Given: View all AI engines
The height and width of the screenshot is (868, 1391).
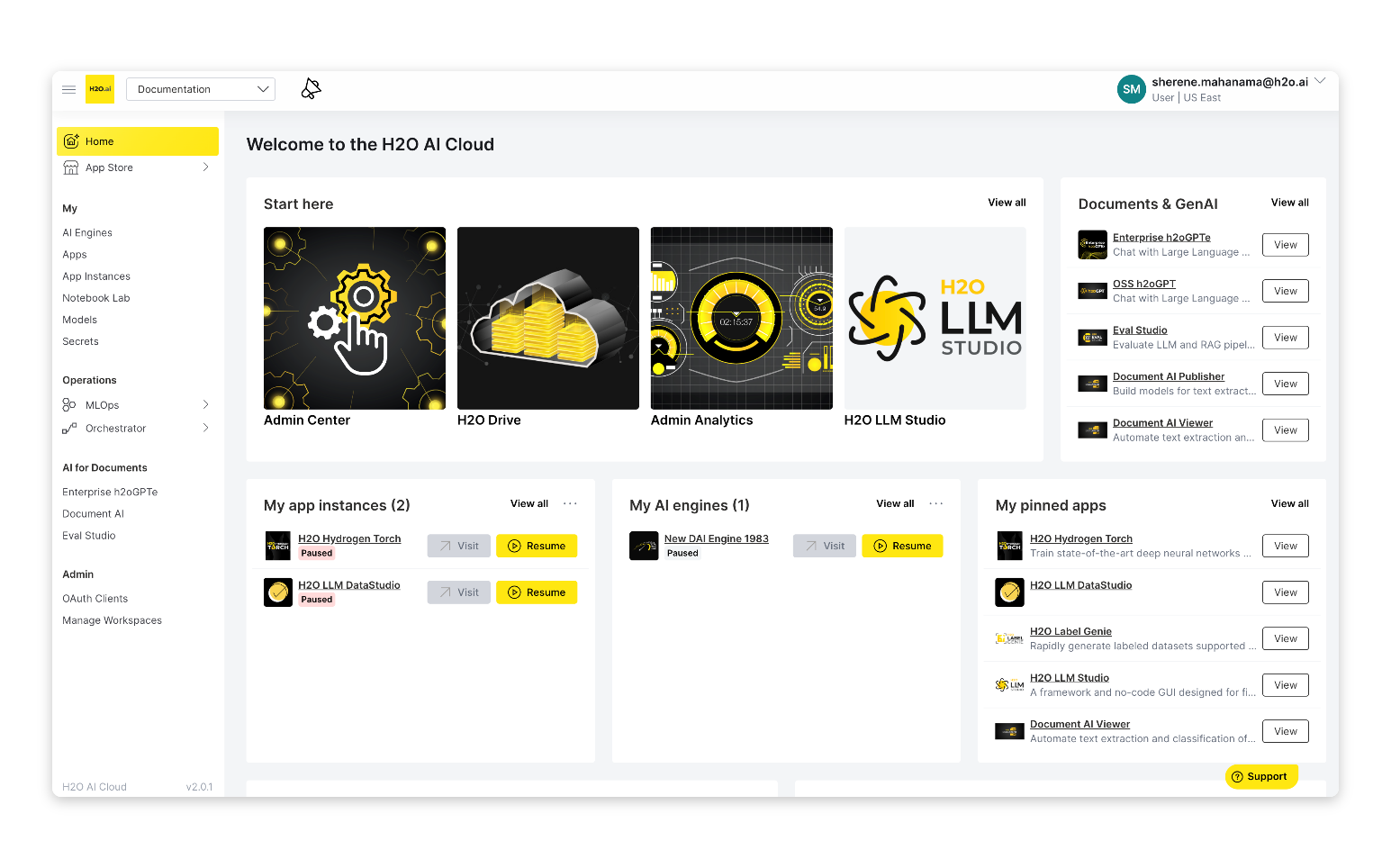Looking at the screenshot, I should tap(895, 503).
